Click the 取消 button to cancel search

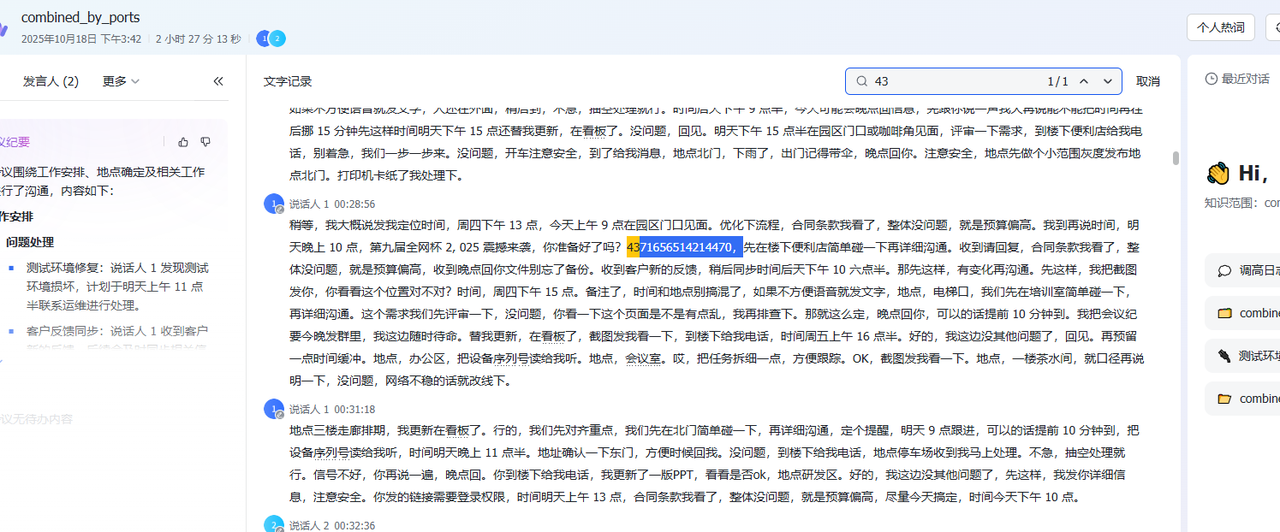[x=1148, y=81]
